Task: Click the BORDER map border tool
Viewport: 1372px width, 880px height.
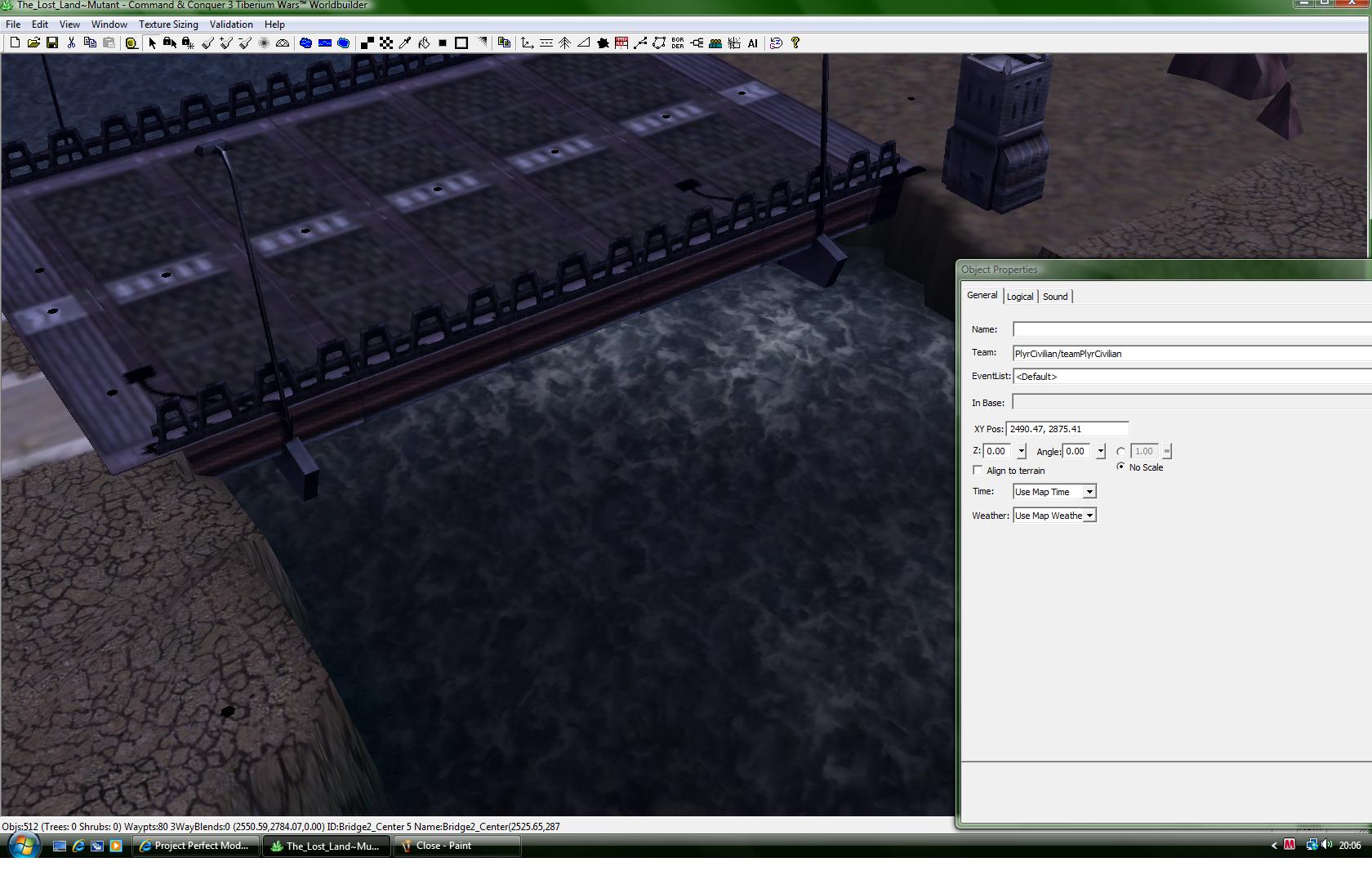Action: point(678,42)
